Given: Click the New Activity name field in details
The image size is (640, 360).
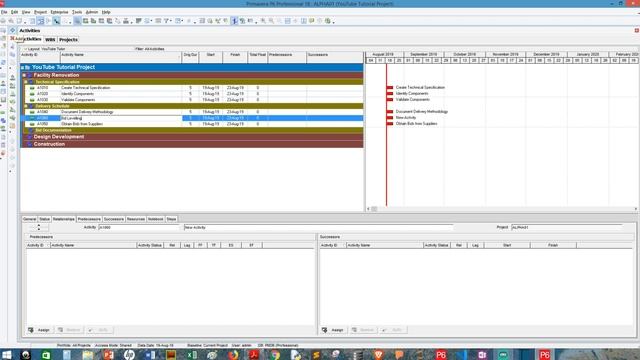Looking at the screenshot, I should click(318, 227).
